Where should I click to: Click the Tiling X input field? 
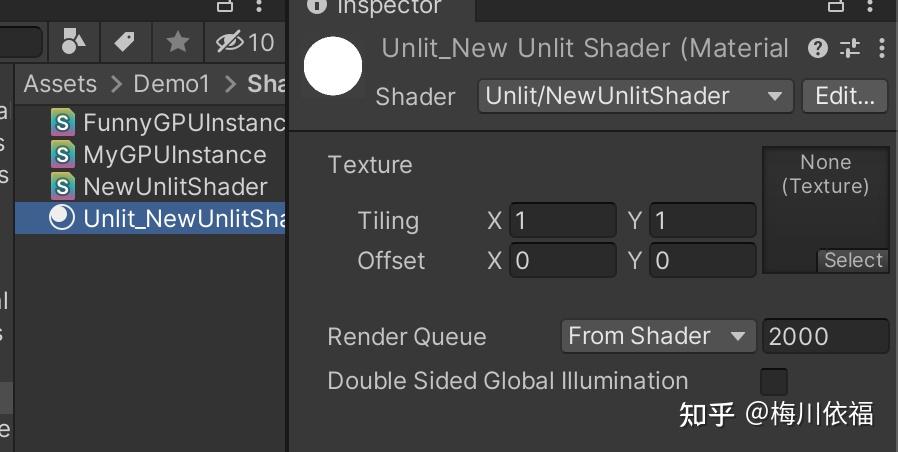tap(563, 220)
